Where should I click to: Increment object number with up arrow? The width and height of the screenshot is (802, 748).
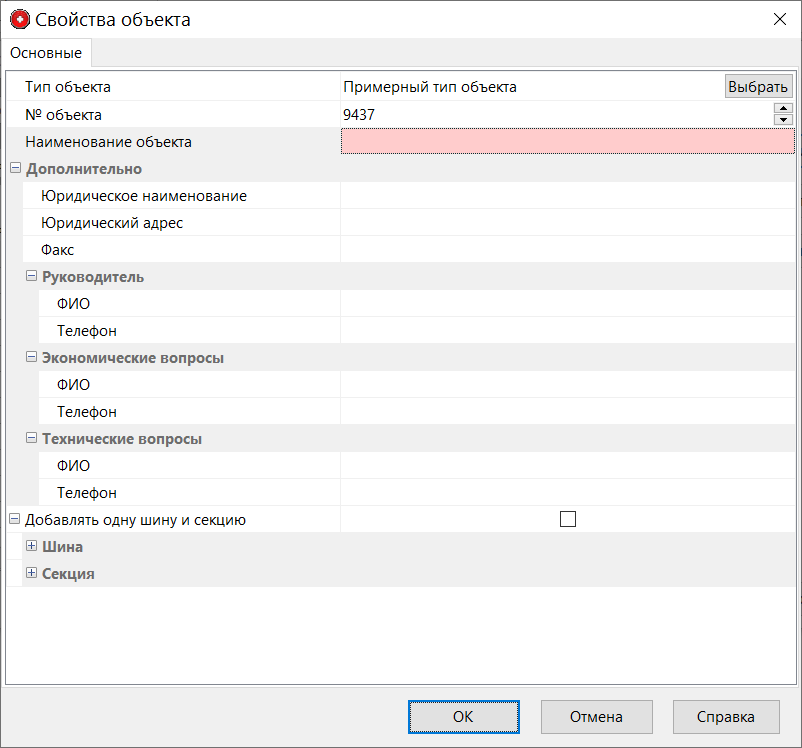coord(783,109)
